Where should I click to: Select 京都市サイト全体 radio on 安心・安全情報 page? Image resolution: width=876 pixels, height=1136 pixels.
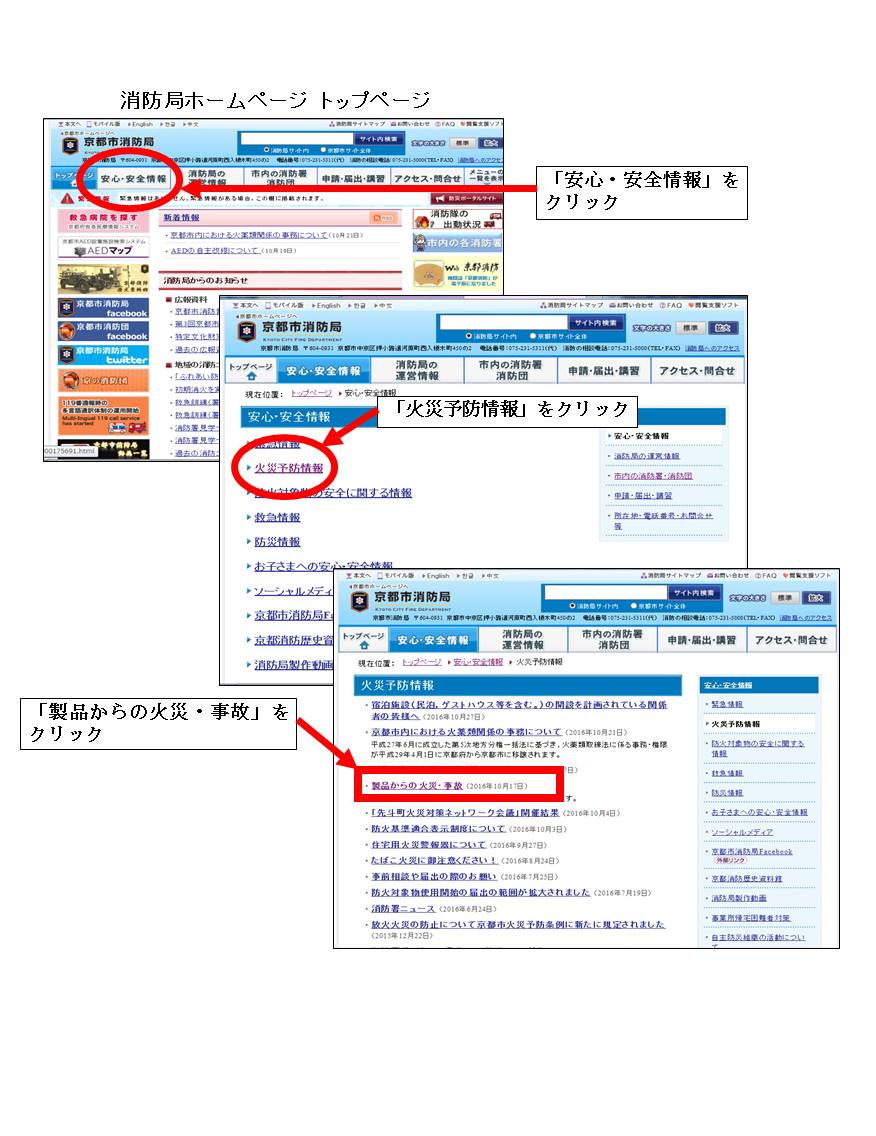533,336
